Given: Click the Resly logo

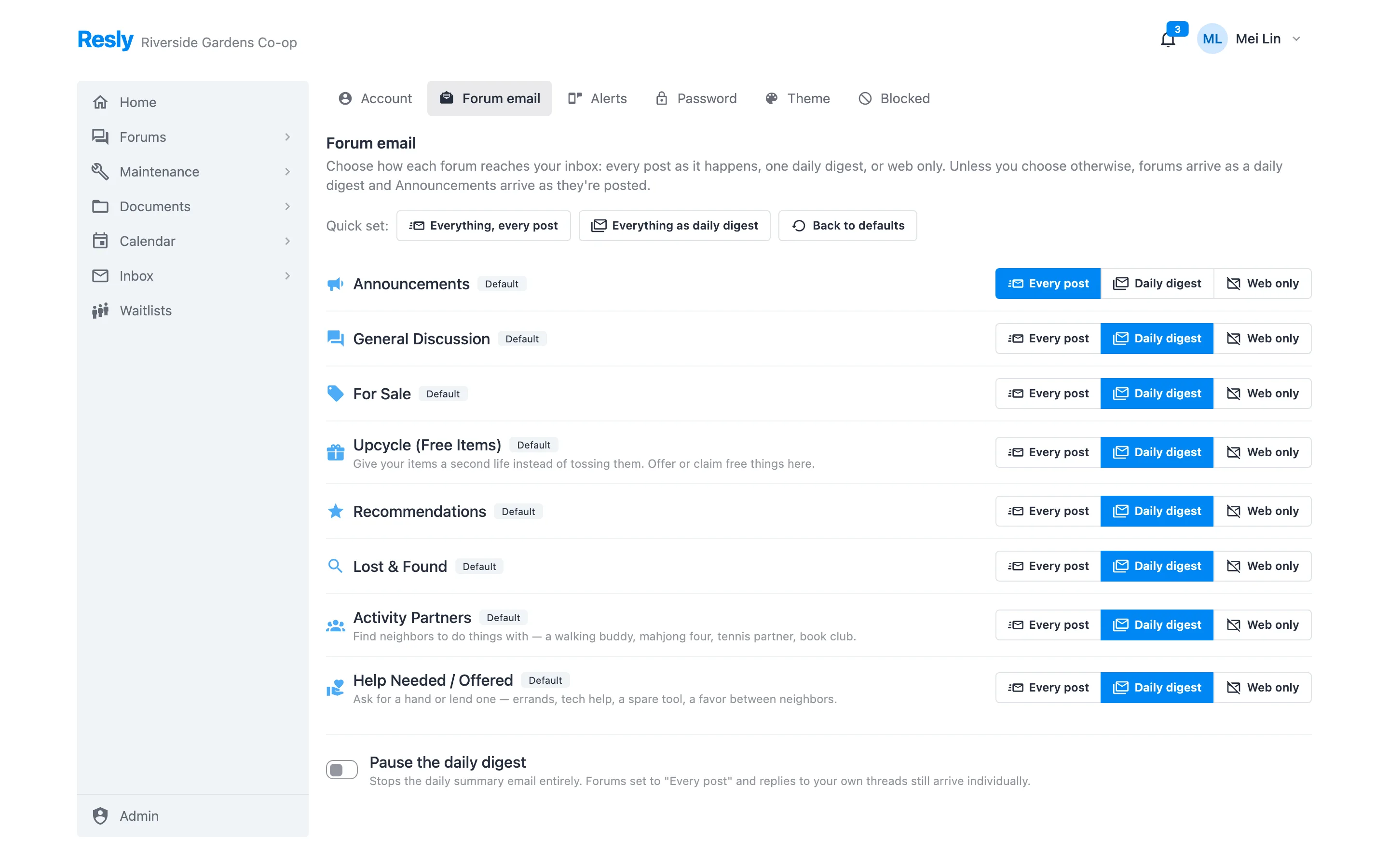Looking at the screenshot, I should (x=105, y=39).
